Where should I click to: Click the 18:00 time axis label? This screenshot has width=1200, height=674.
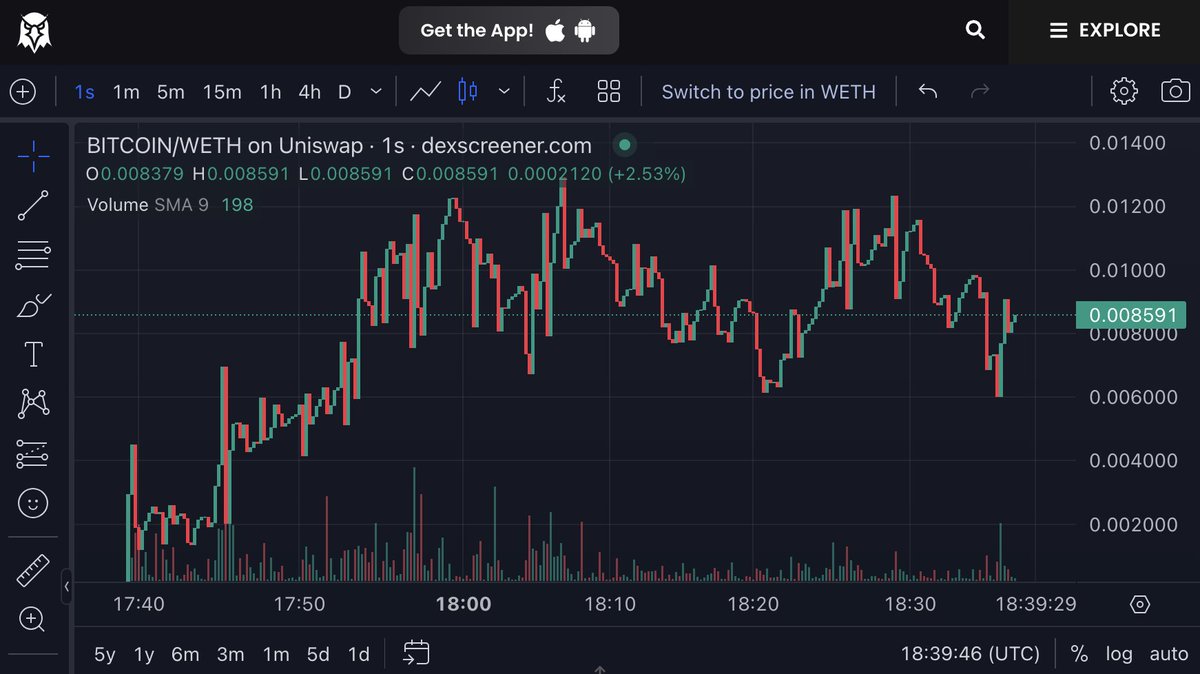(464, 604)
